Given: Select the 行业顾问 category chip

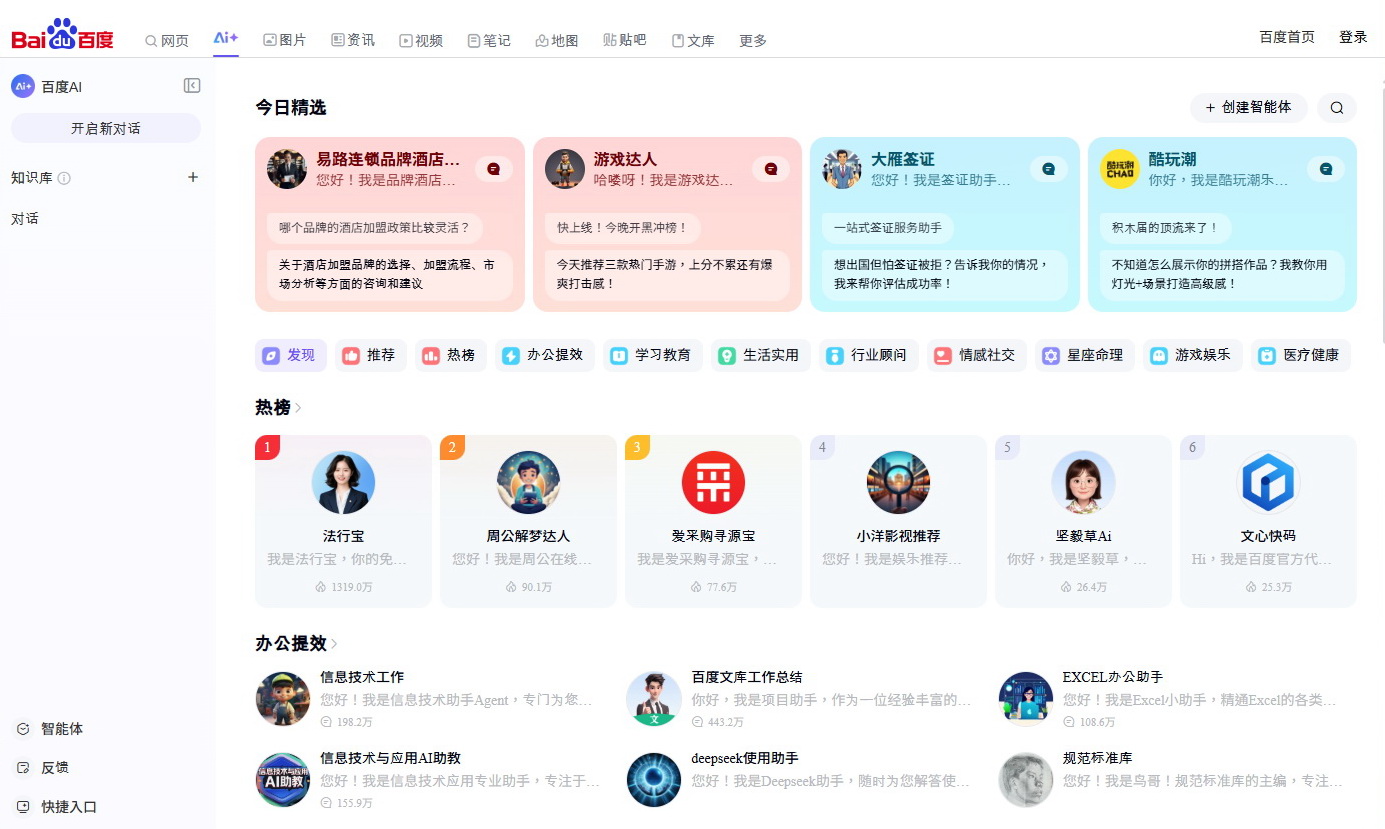Looking at the screenshot, I should coord(869,355).
